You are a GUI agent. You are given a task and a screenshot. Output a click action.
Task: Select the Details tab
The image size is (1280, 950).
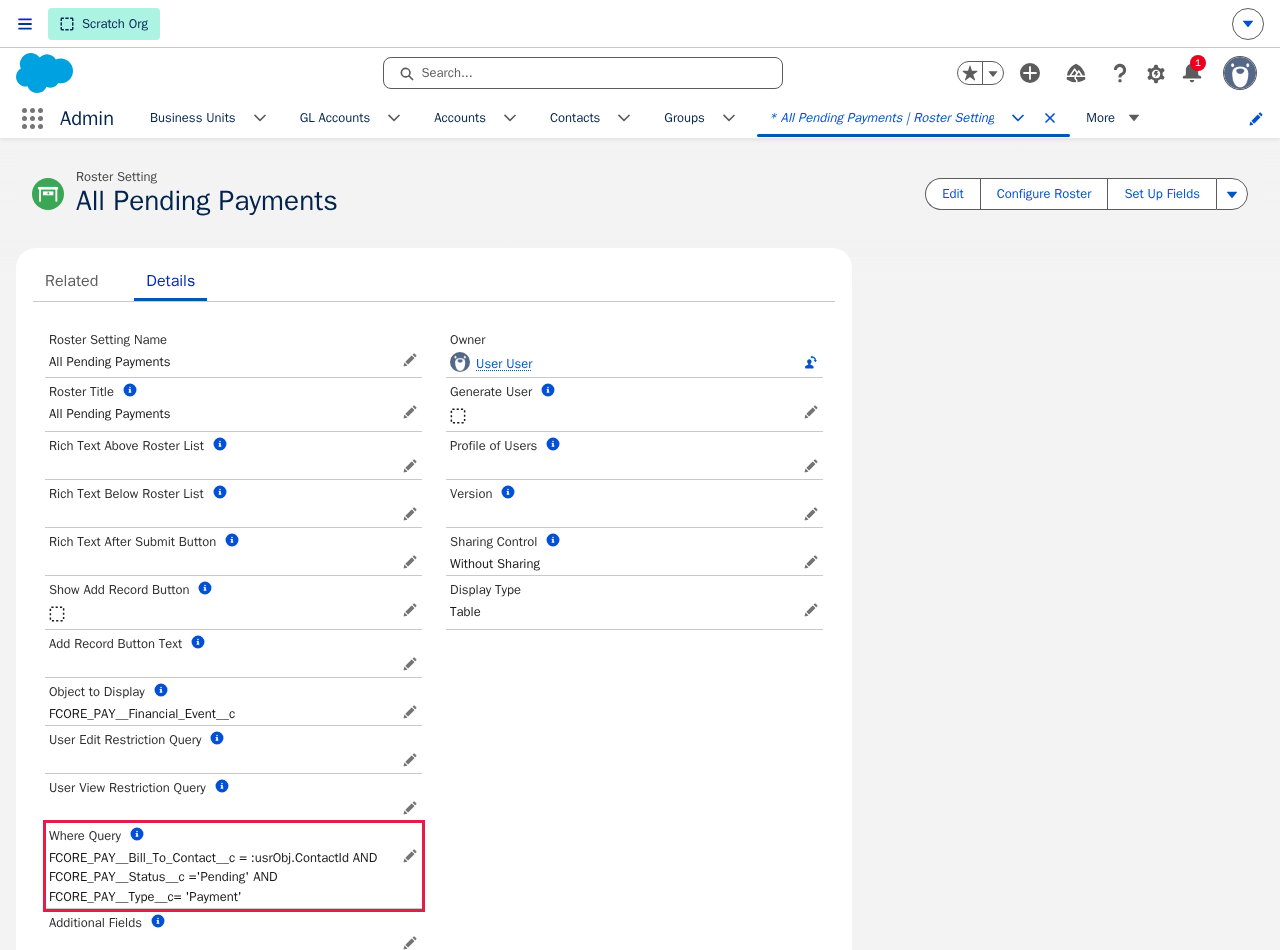click(x=171, y=281)
